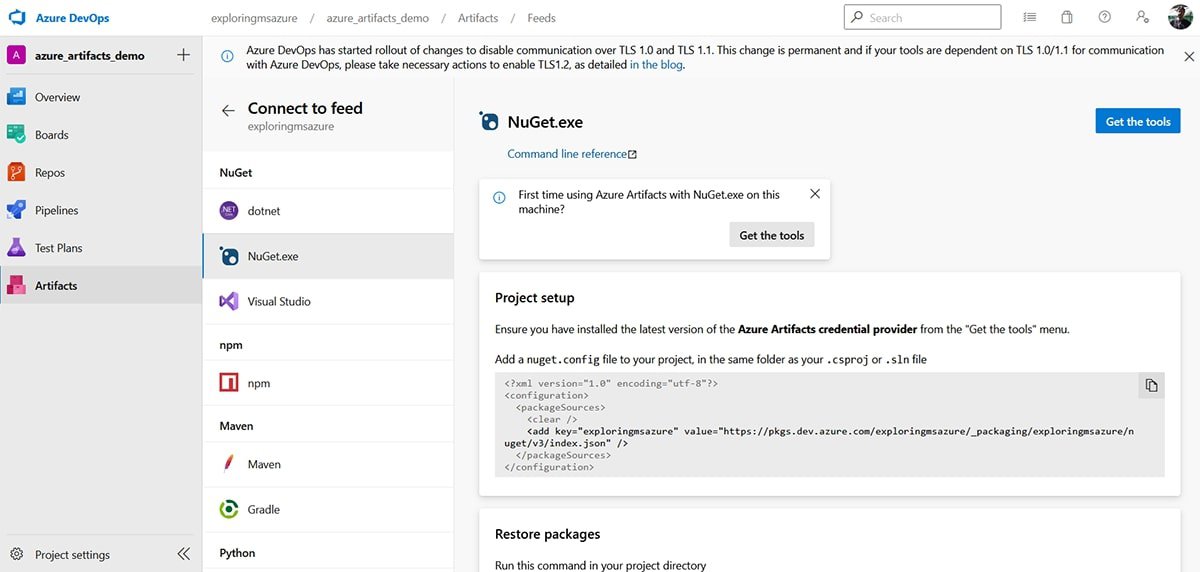
Task: Go back using the Connect to feed arrow
Action: (x=228, y=111)
